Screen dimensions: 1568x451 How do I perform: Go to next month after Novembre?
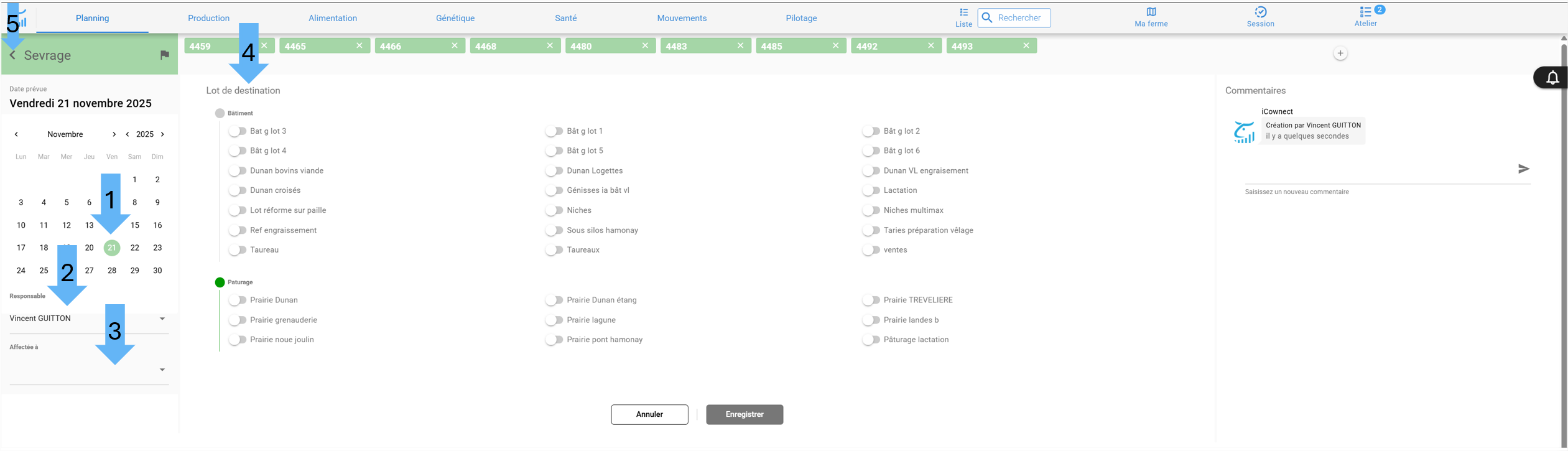114,134
